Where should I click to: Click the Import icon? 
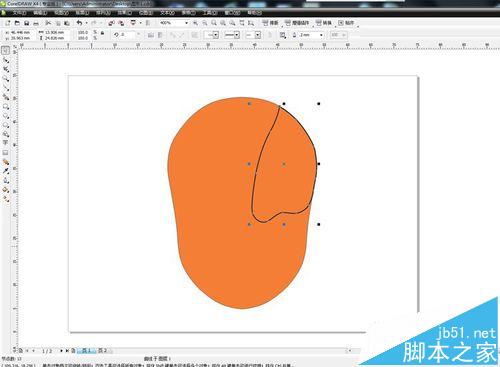[112, 23]
